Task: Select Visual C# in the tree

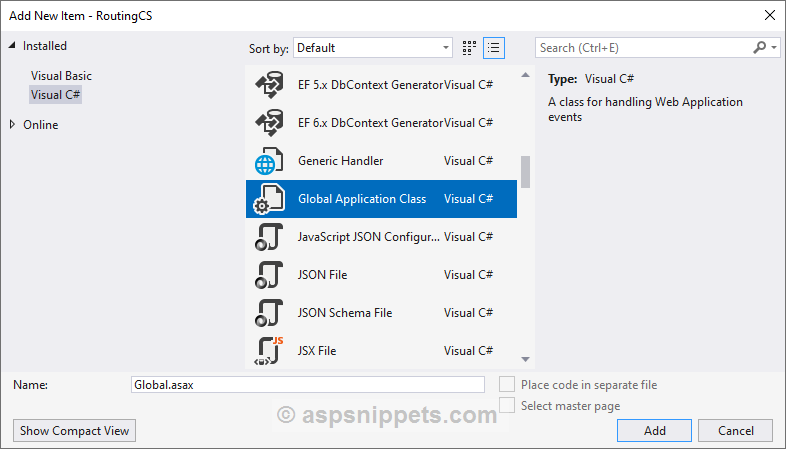Action: [x=55, y=95]
